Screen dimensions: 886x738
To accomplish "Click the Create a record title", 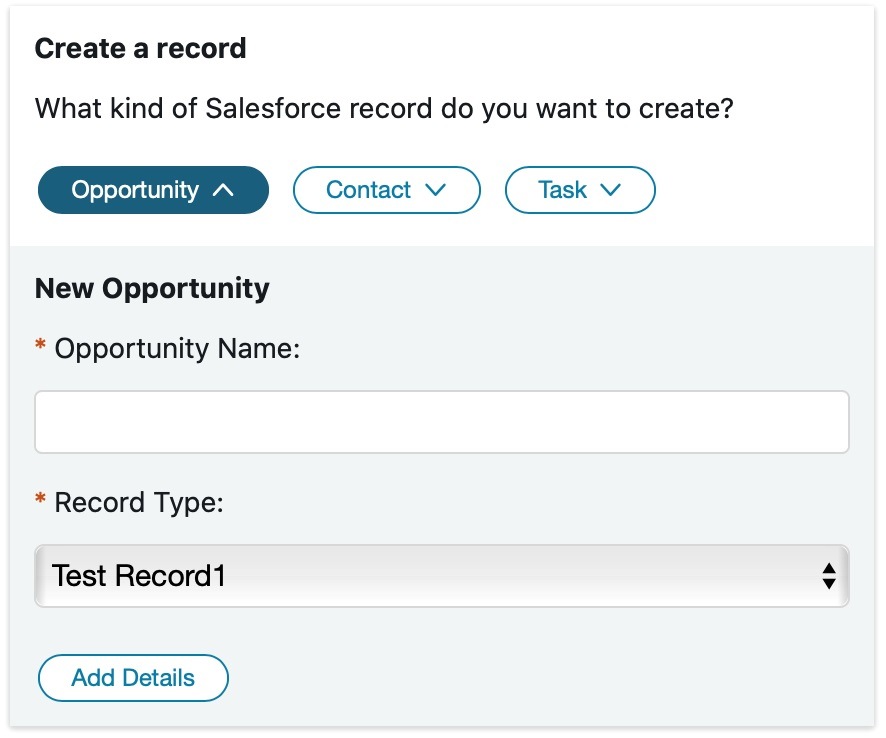I will click(x=141, y=48).
